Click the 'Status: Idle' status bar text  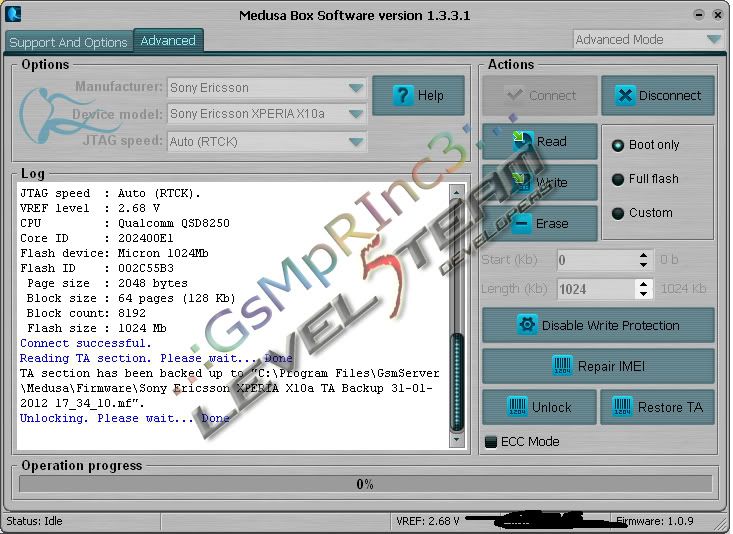[34, 521]
